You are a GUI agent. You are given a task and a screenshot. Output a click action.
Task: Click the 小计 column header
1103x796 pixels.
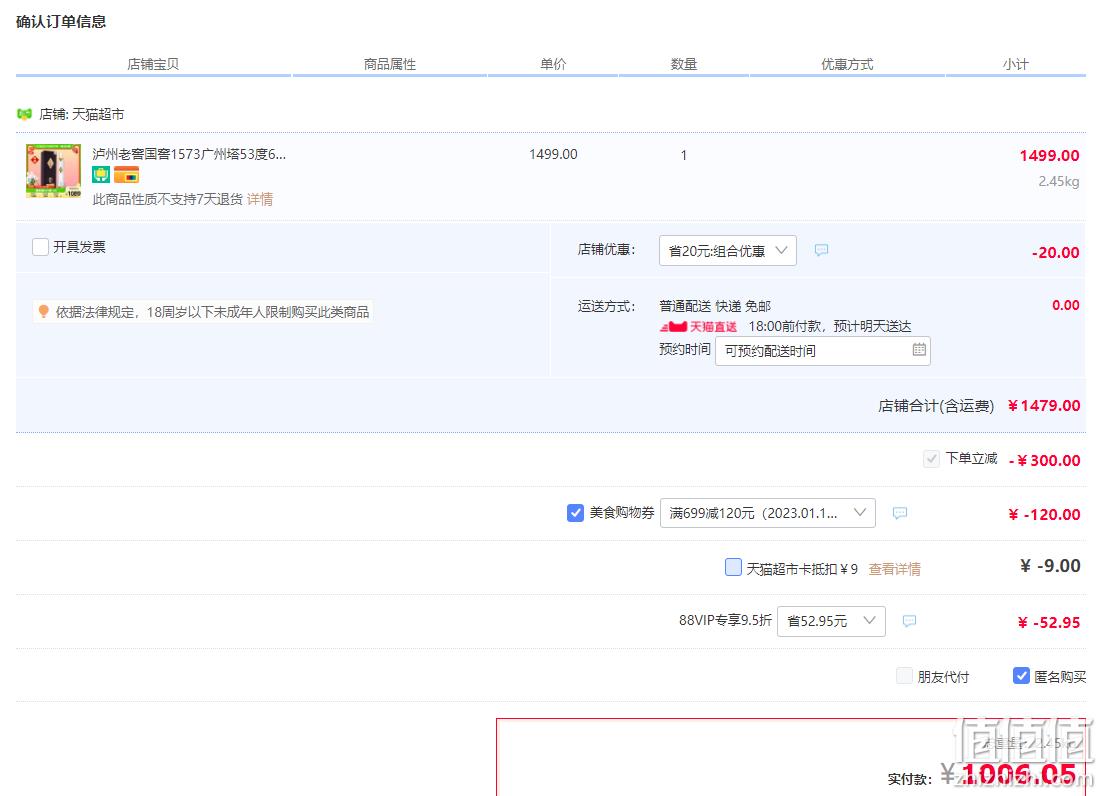pos(1015,64)
